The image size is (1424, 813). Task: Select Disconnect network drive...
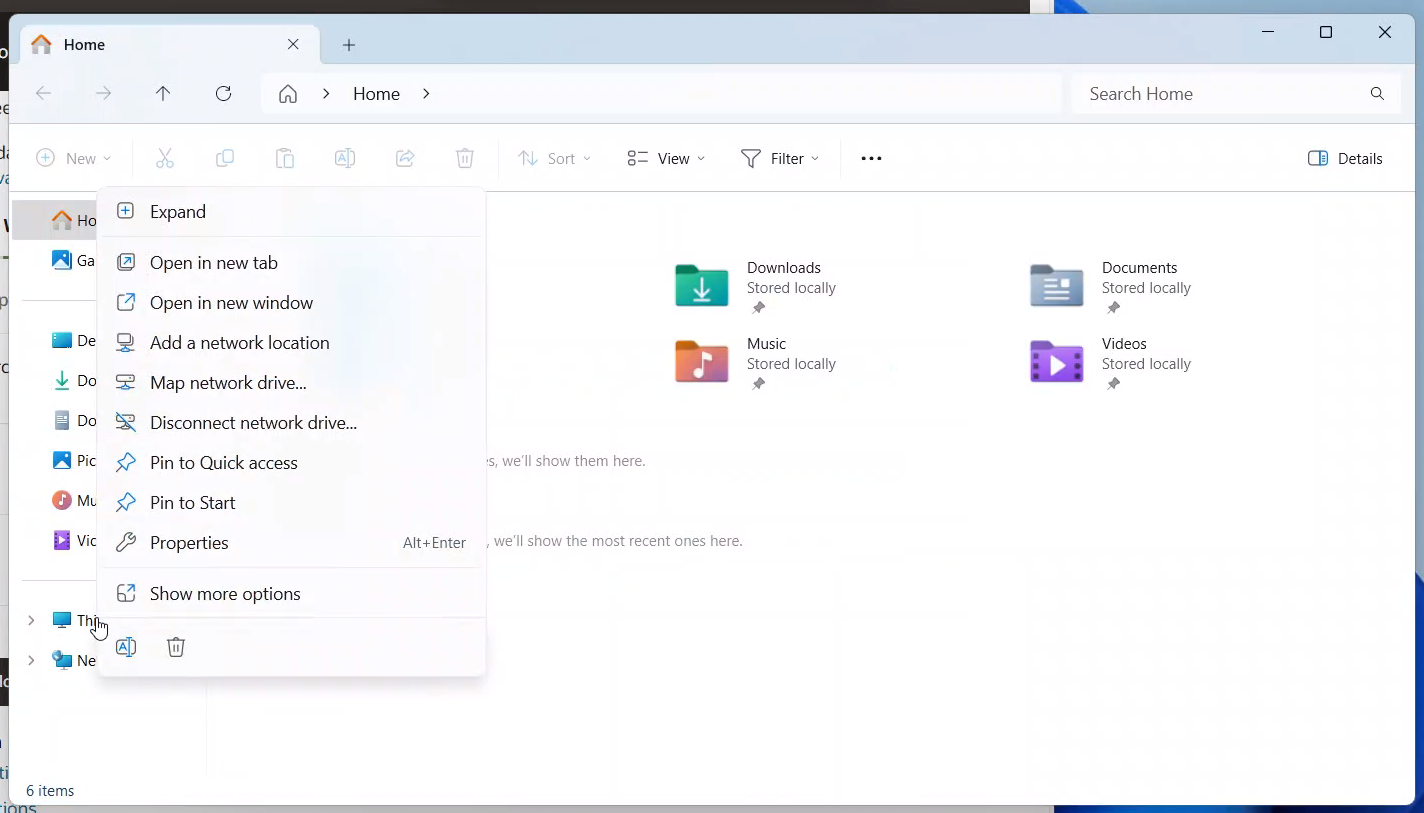291,422
